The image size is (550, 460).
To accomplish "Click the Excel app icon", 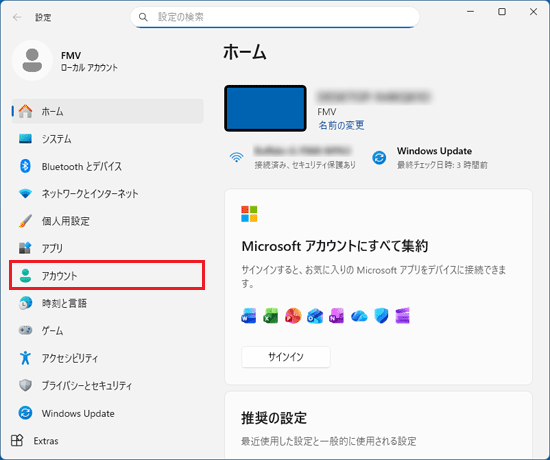I will tap(271, 316).
